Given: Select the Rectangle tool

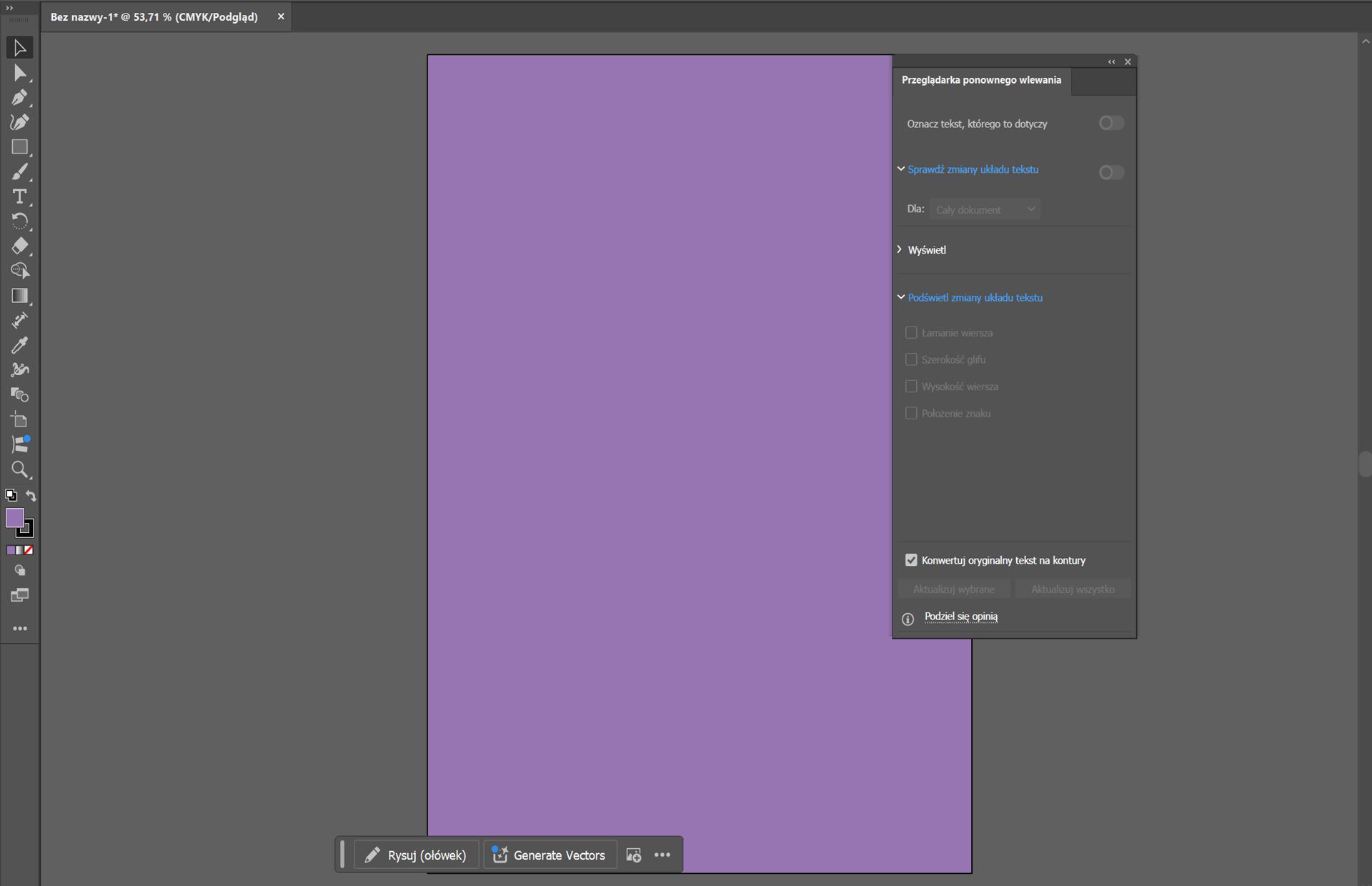Looking at the screenshot, I should (19, 147).
